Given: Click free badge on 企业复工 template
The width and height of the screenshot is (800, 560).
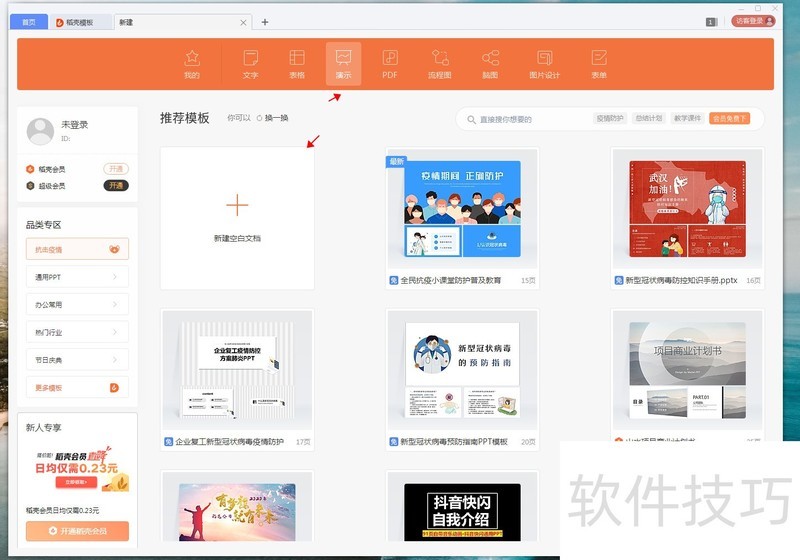Looking at the screenshot, I should pos(168,442).
